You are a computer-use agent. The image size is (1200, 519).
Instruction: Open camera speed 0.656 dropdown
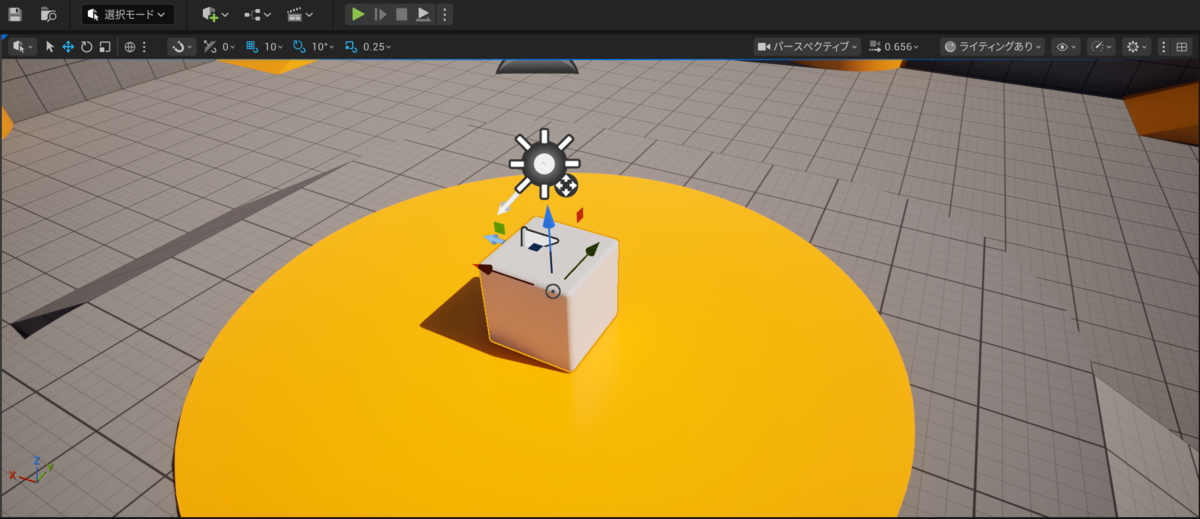click(x=895, y=46)
